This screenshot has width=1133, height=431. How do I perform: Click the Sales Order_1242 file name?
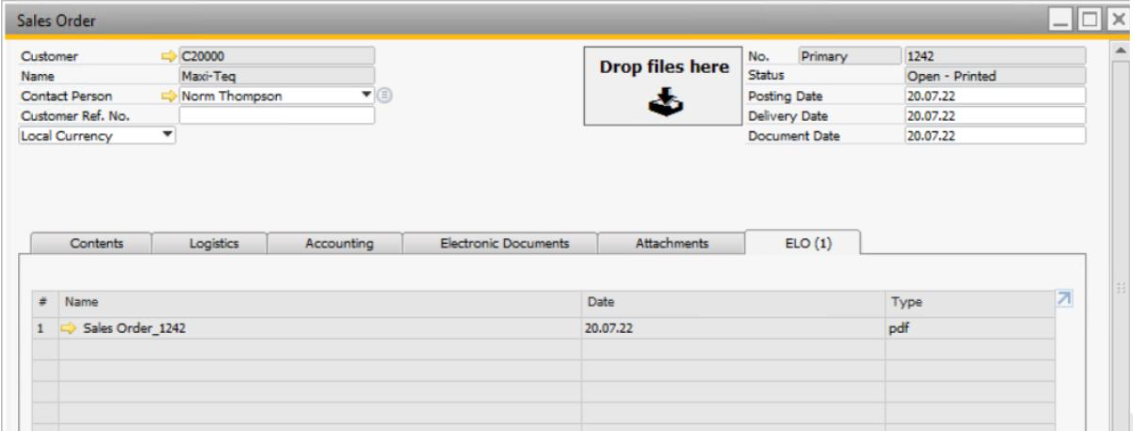[134, 328]
